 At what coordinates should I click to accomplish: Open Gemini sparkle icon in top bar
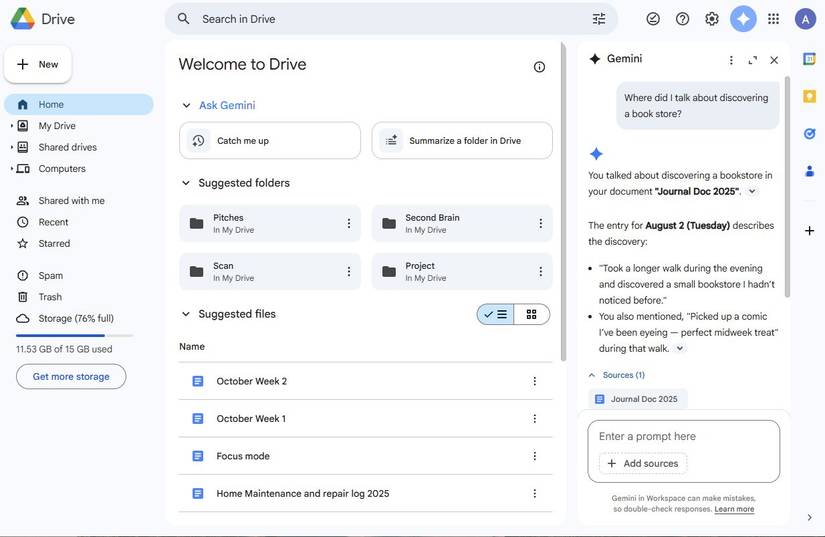(743, 19)
